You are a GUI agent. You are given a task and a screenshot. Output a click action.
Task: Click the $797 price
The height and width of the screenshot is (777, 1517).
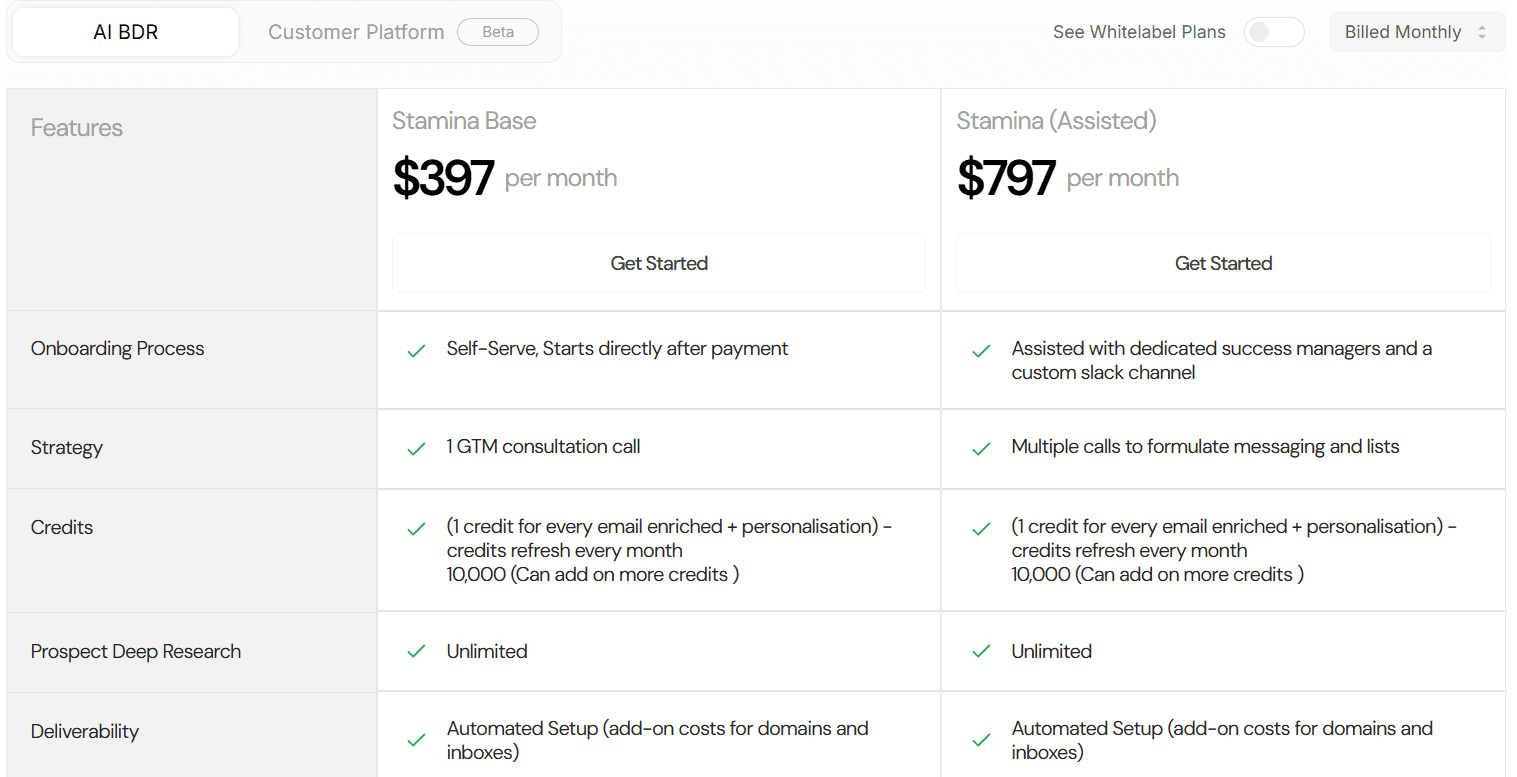1006,178
